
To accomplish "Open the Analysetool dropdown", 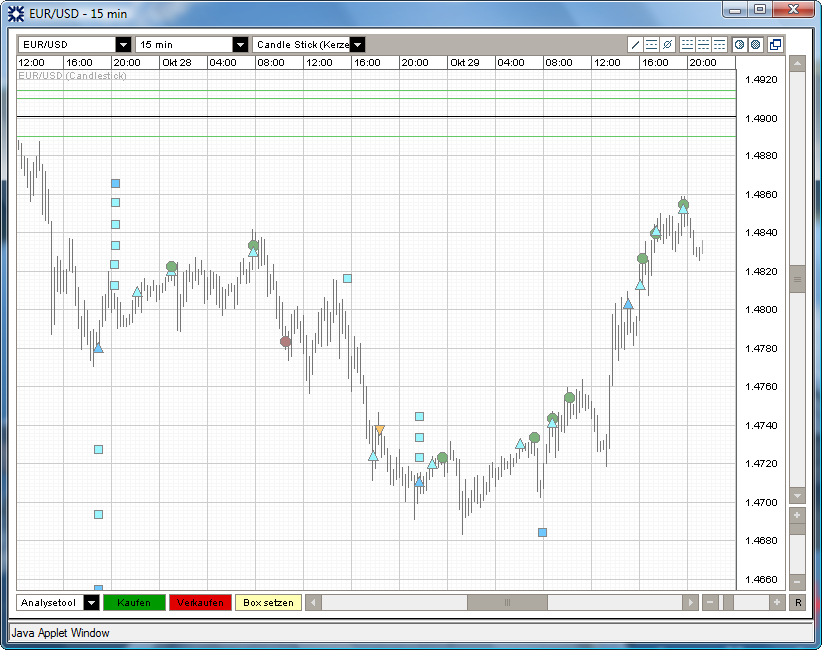I will [92, 602].
